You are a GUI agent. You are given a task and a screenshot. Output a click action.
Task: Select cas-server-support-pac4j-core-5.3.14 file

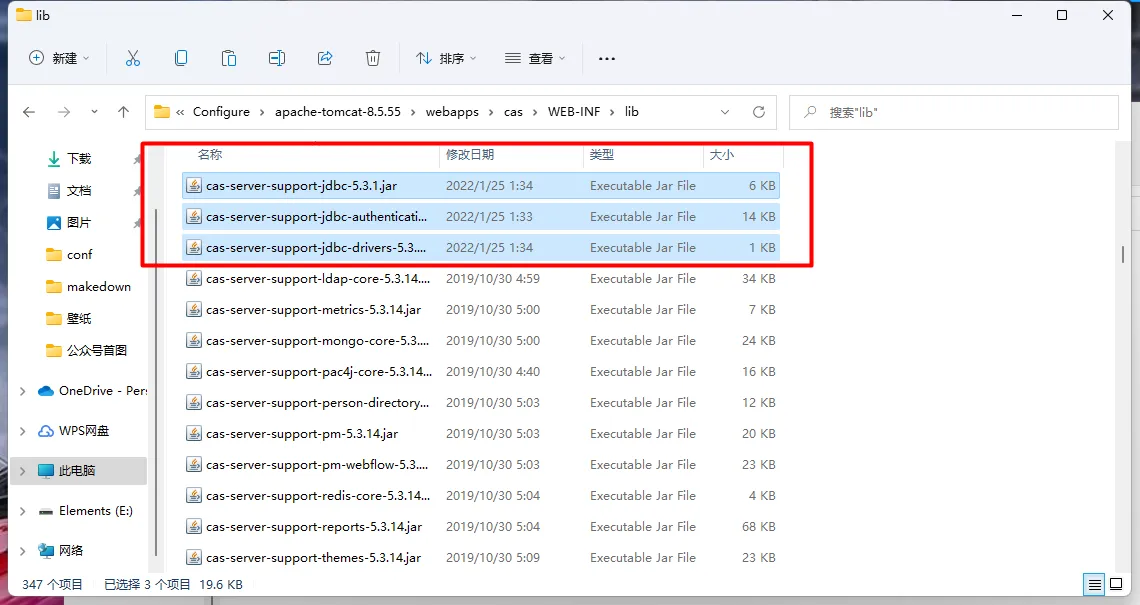(481, 372)
